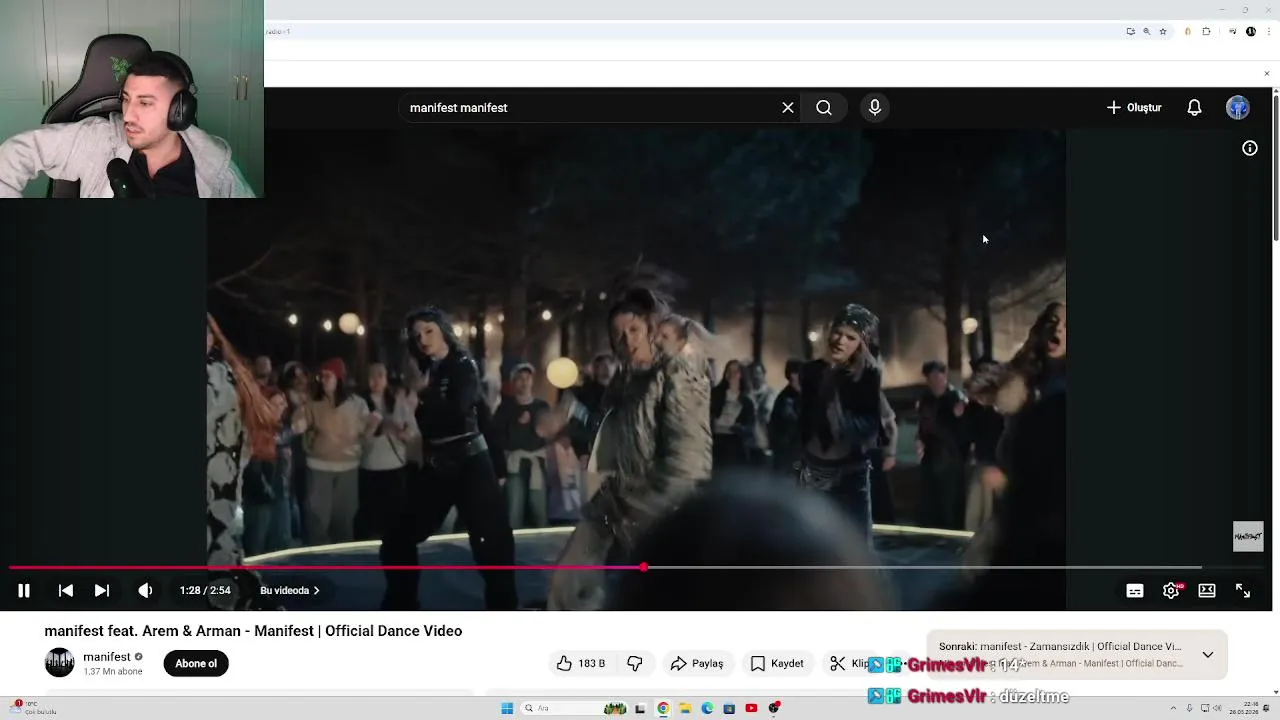The image size is (1280, 720).
Task: Open the manifest channel avatar
Action: click(x=60, y=662)
